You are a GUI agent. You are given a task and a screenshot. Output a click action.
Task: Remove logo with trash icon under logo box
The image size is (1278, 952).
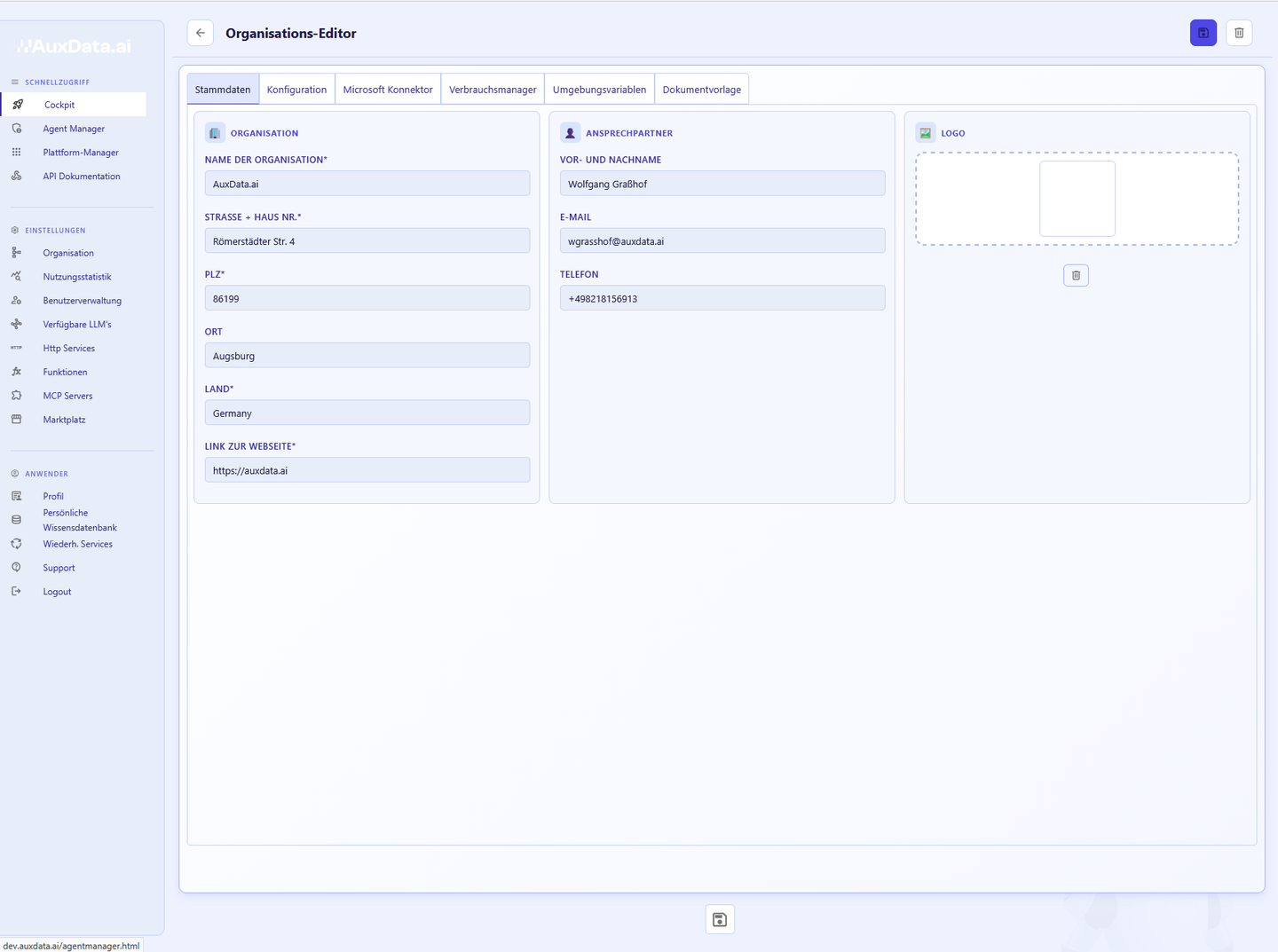click(x=1076, y=275)
